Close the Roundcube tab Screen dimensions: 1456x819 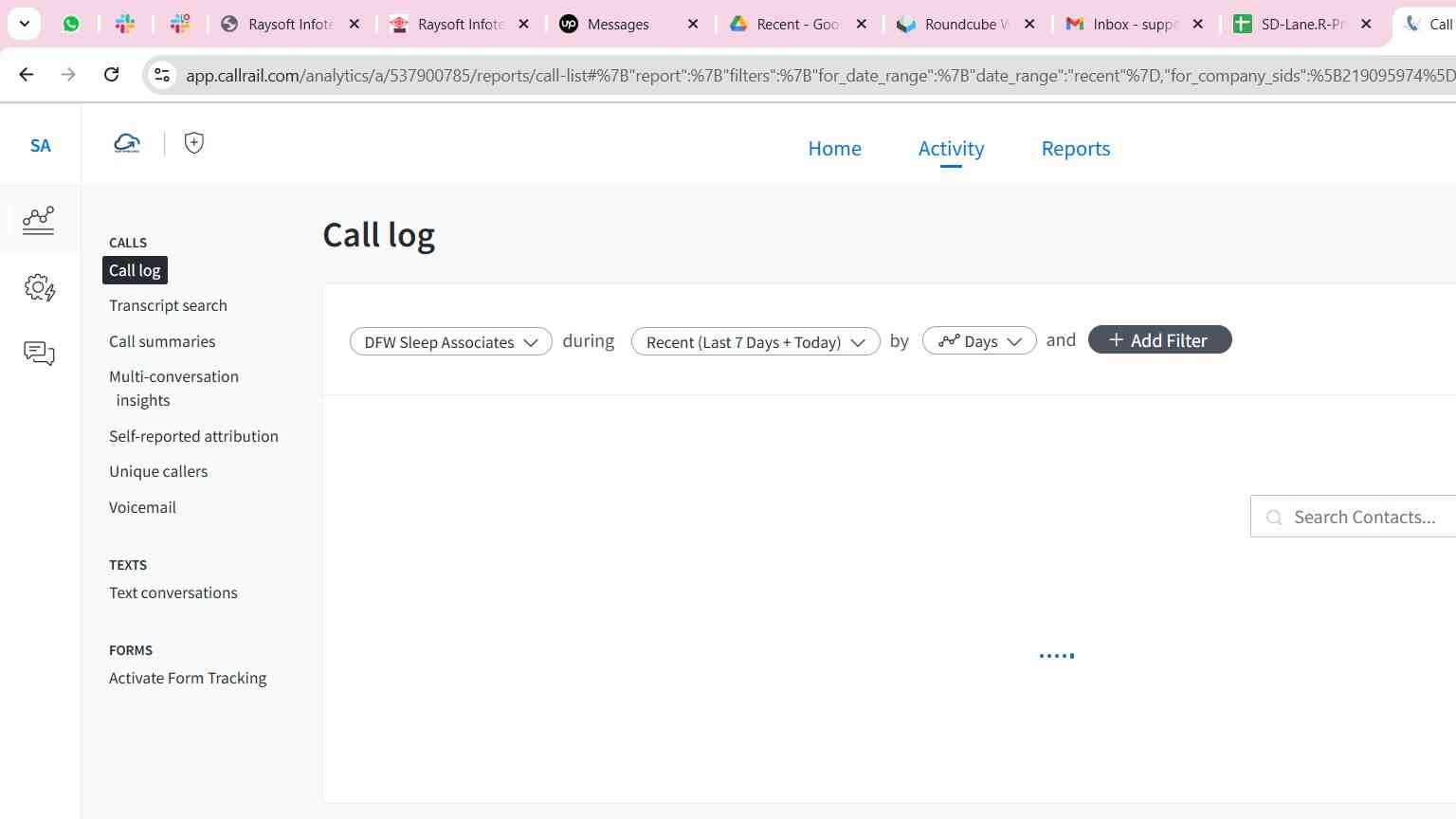[1030, 24]
